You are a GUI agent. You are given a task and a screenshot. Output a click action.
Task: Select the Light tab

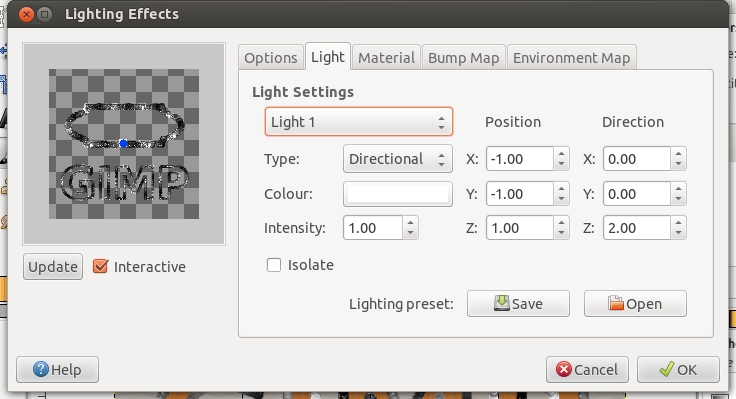(328, 57)
